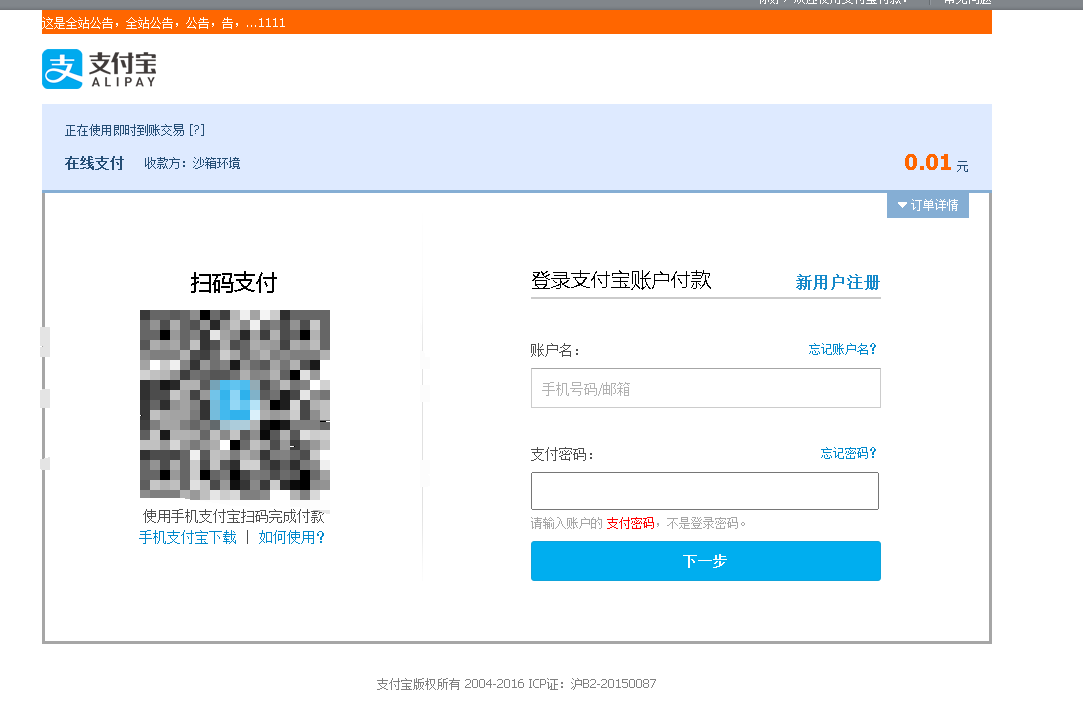The image size is (1083, 723).
Task: Click the red 支付密码 hint text
Action: (x=630, y=523)
